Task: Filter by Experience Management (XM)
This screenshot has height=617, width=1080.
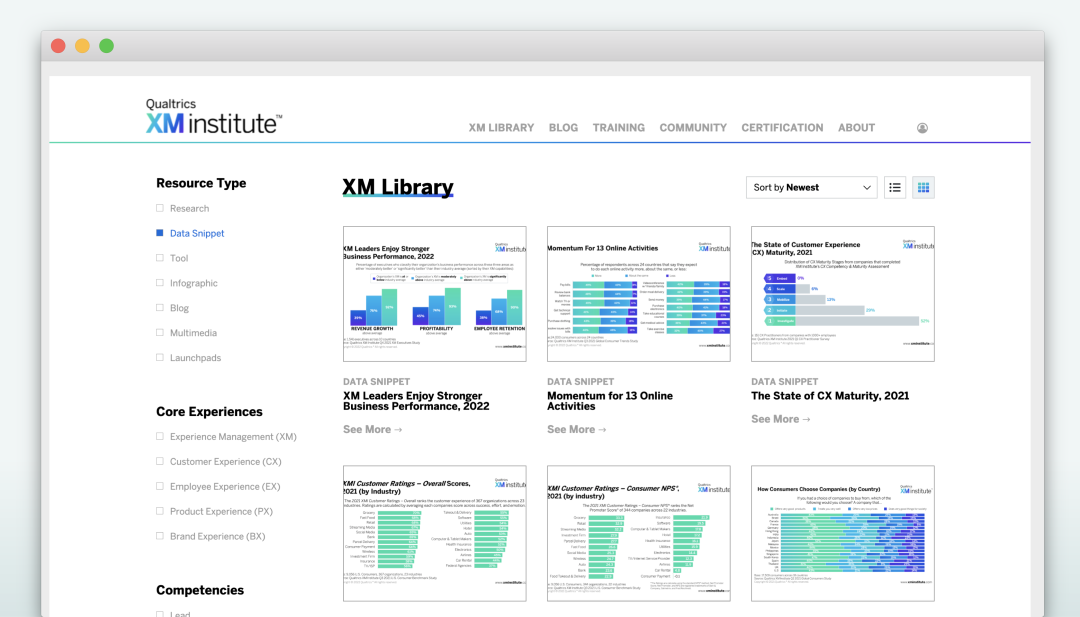Action: coord(160,437)
